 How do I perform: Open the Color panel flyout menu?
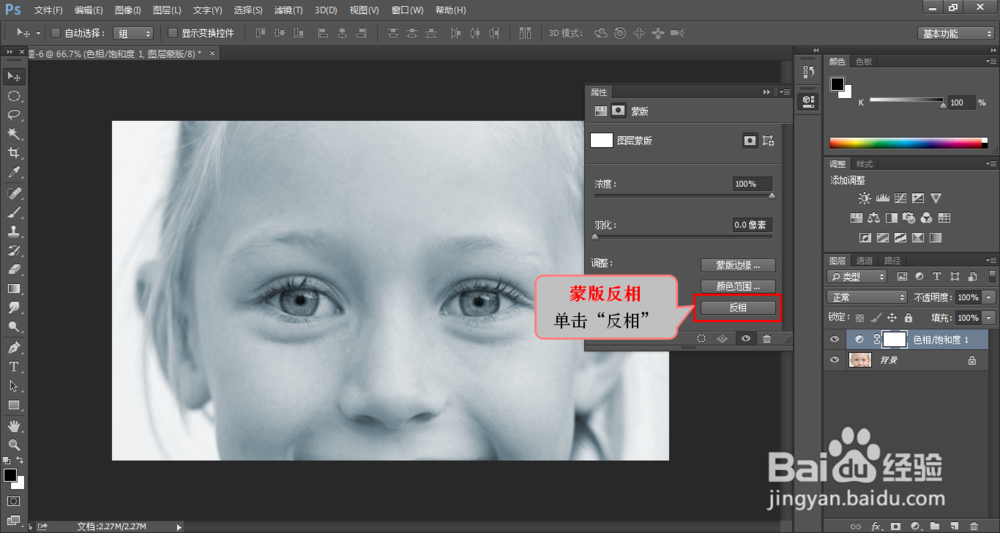pyautogui.click(x=990, y=62)
